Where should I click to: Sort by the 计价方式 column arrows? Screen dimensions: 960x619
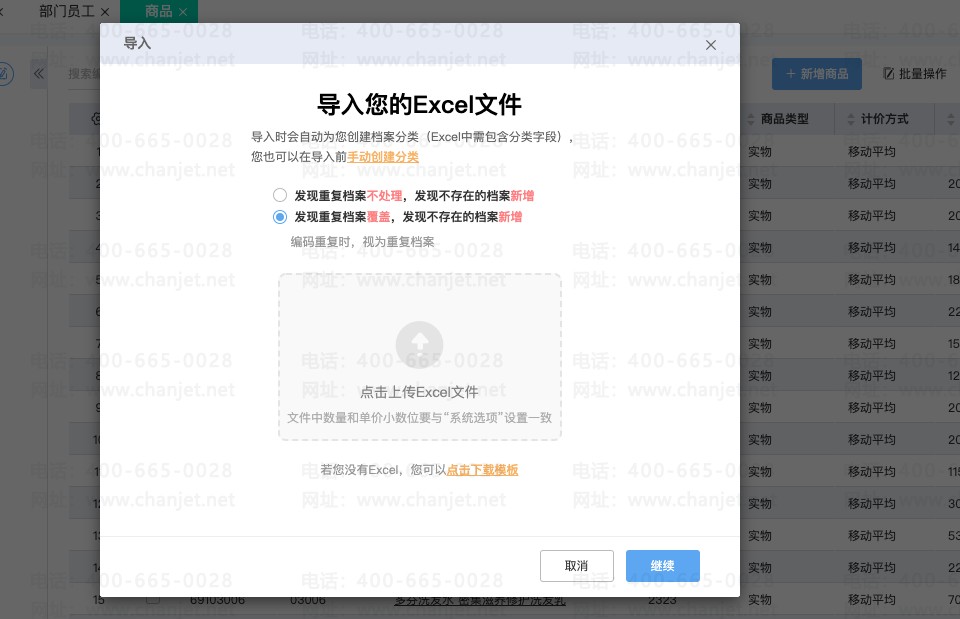pos(850,119)
